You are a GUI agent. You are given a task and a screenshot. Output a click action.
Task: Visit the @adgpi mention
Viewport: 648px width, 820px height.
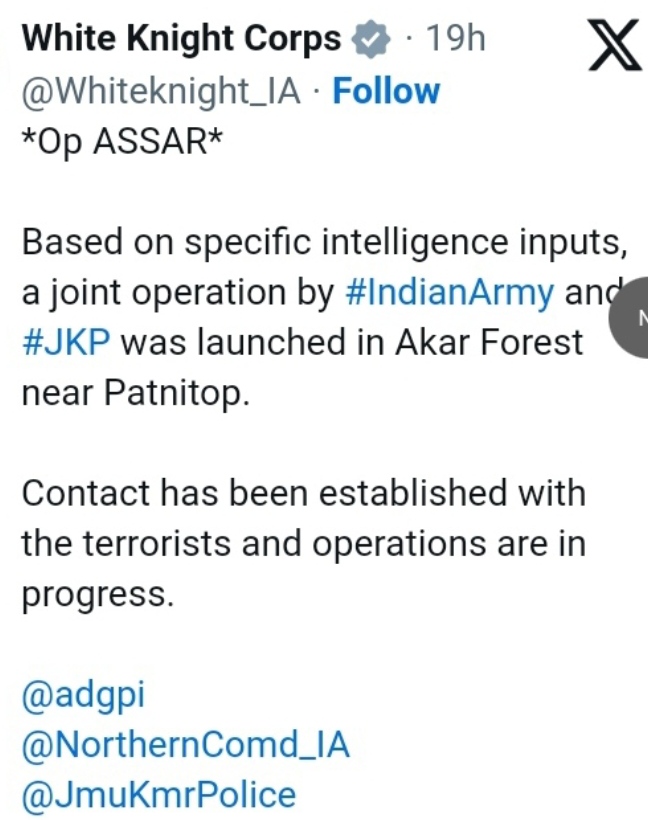[x=83, y=695]
